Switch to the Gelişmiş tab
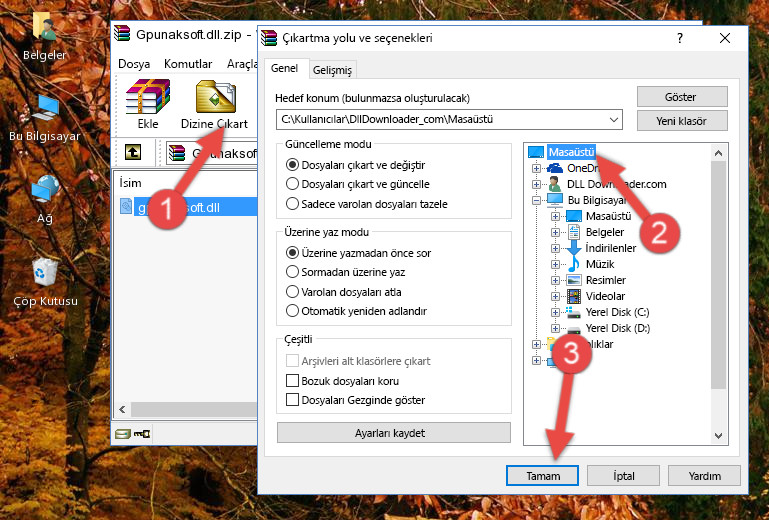The width and height of the screenshot is (769, 520). point(332,70)
